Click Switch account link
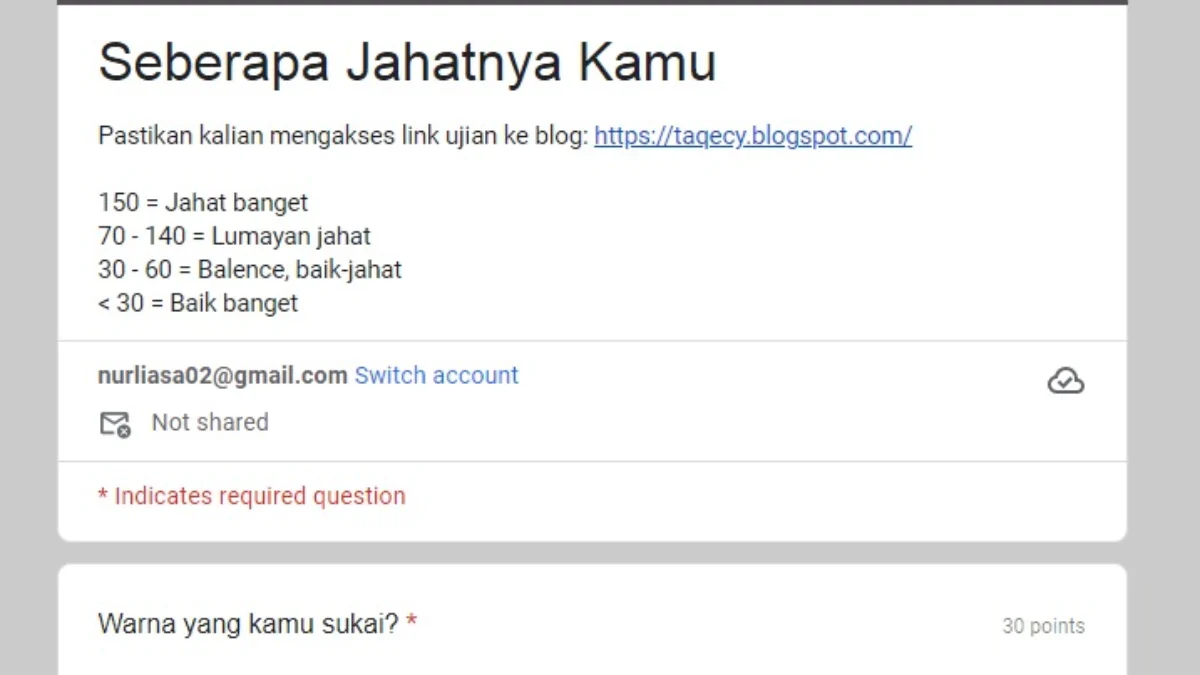The width and height of the screenshot is (1200, 675). click(x=436, y=375)
